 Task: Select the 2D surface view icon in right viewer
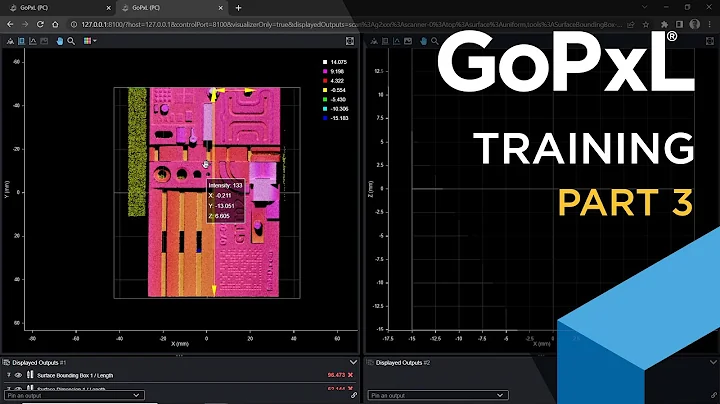coord(385,41)
